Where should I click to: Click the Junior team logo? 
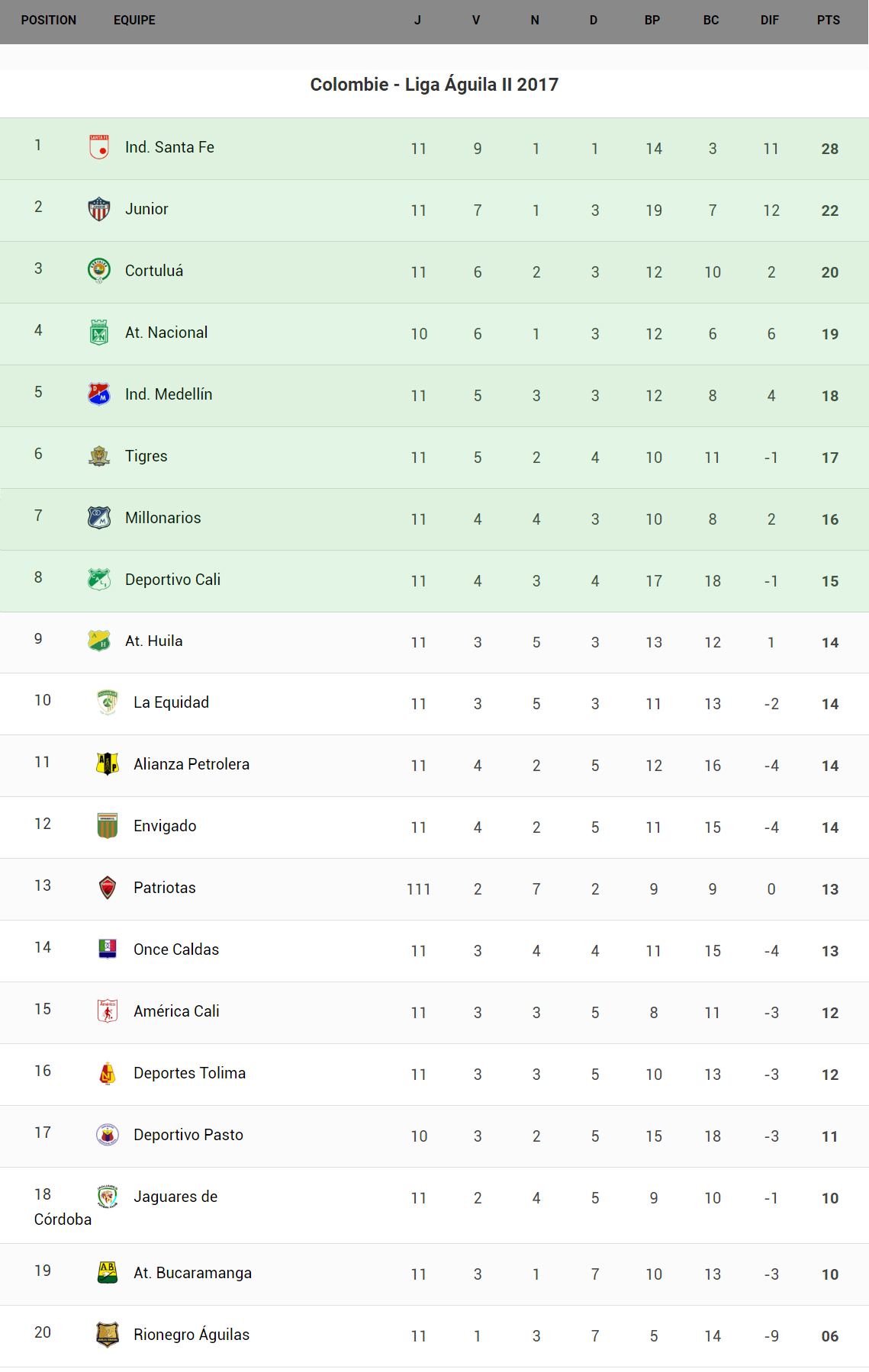click(99, 209)
